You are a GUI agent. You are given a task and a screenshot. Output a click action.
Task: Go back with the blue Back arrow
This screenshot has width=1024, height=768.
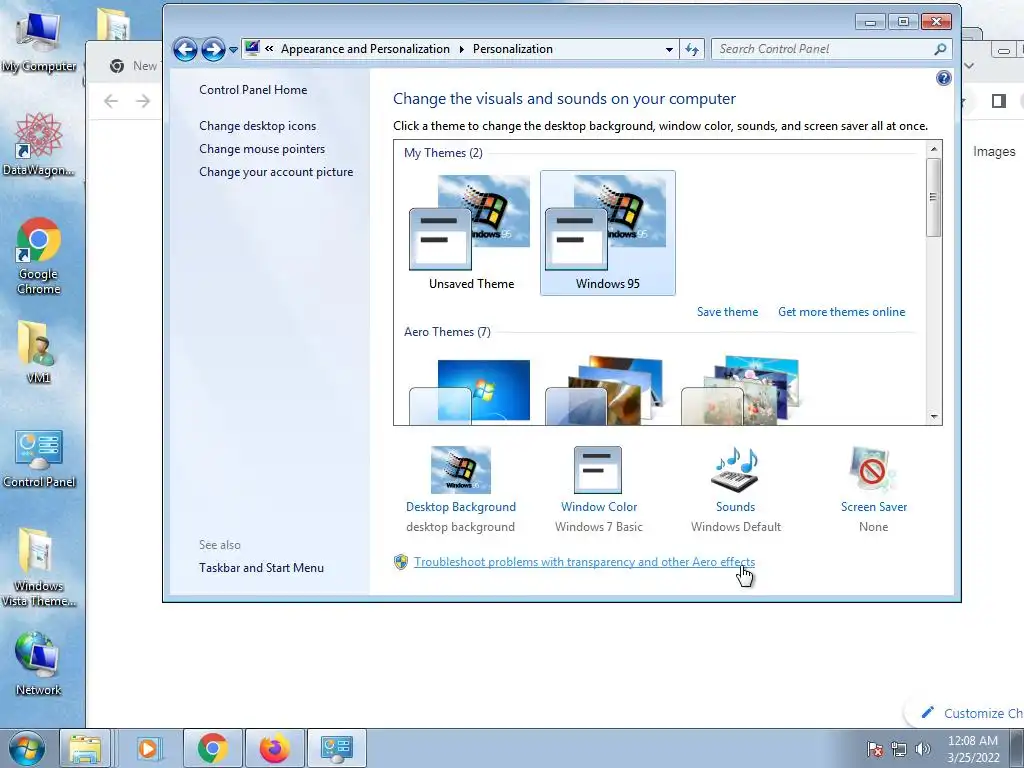coord(185,49)
